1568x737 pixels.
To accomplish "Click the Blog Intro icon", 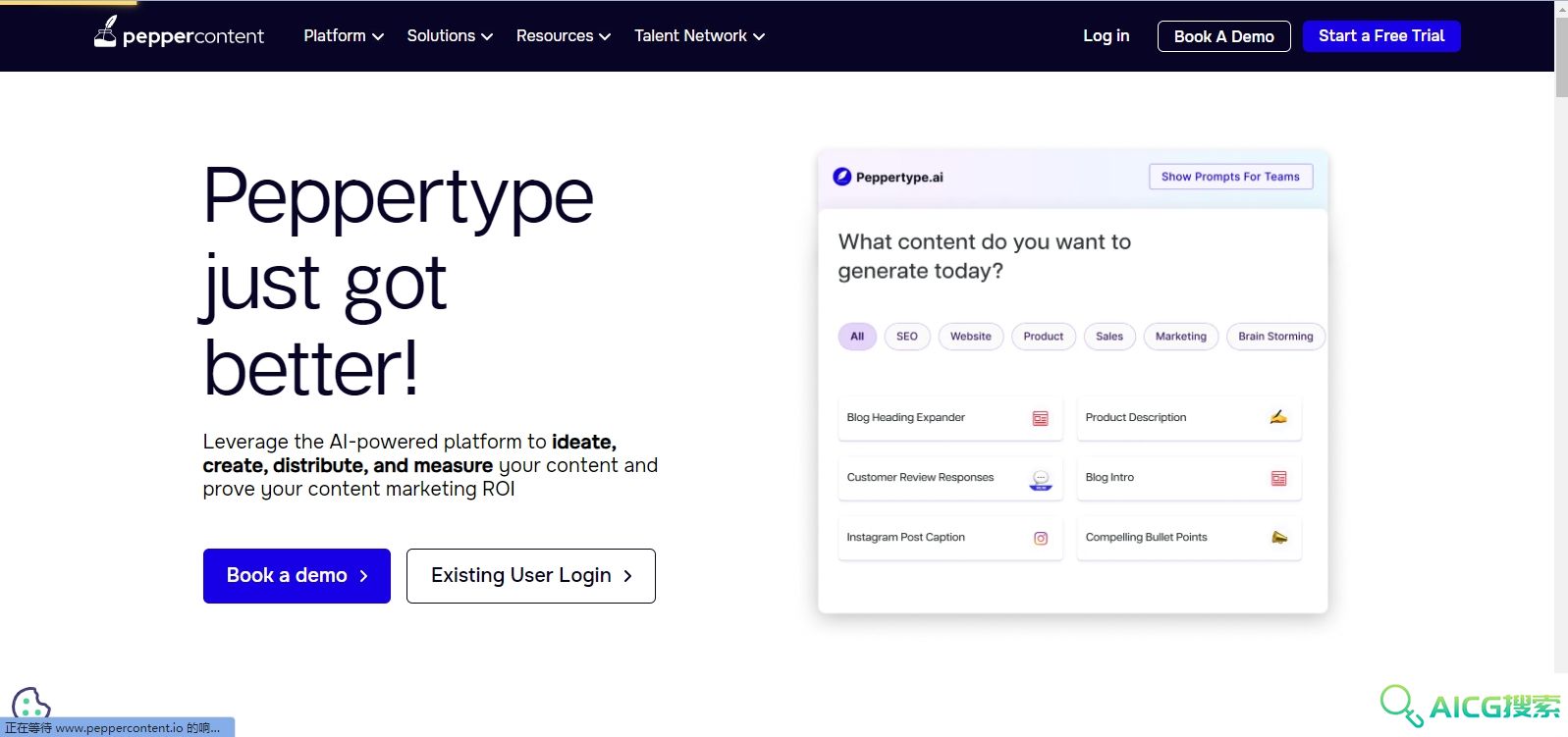I will click(1279, 478).
